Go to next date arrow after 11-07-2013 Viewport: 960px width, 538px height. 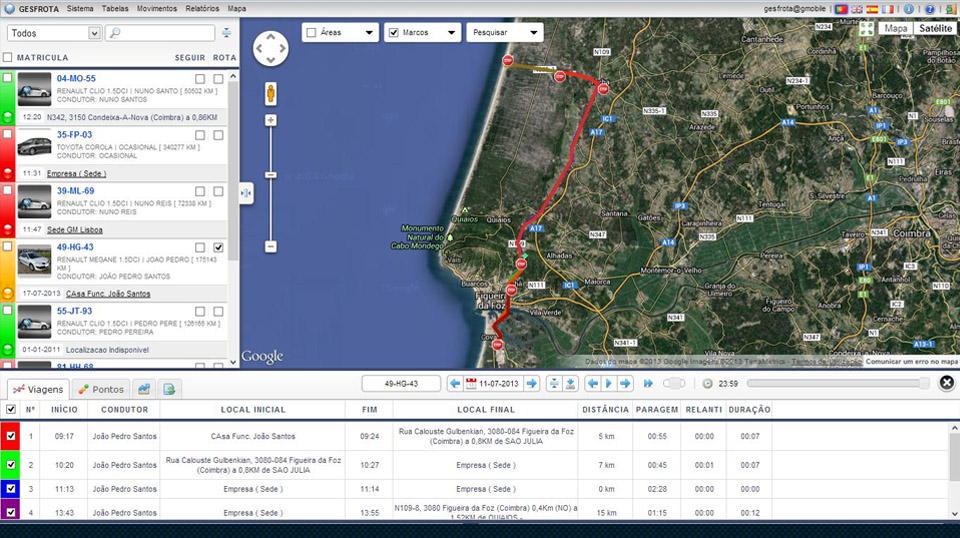tap(532, 384)
